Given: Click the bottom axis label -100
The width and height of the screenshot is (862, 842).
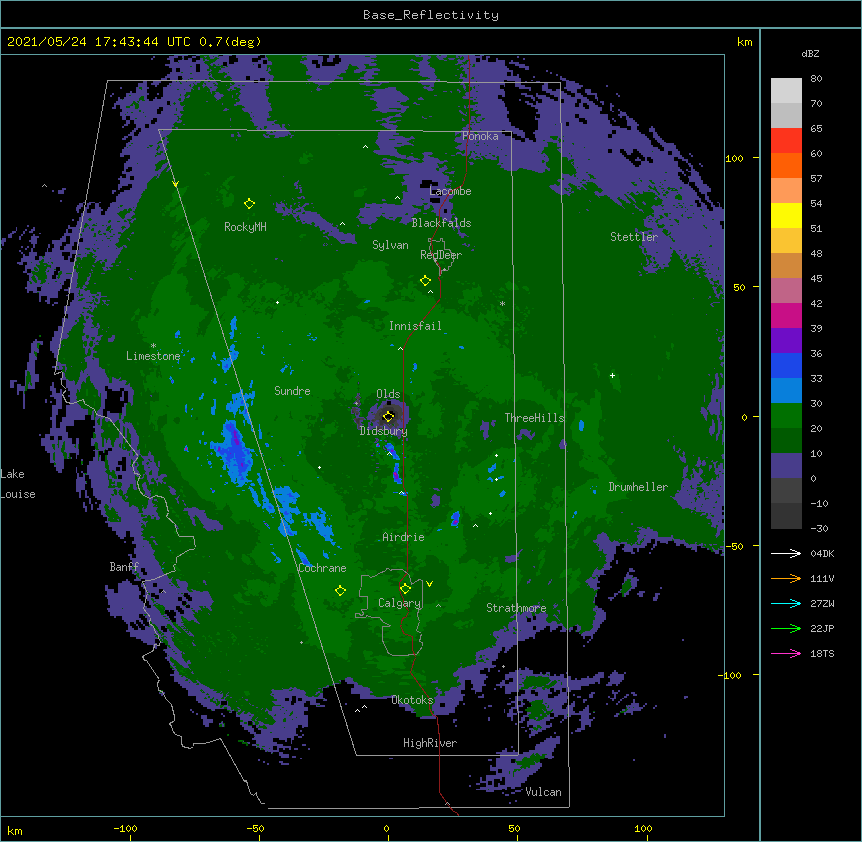Looking at the screenshot, I should point(125,828).
